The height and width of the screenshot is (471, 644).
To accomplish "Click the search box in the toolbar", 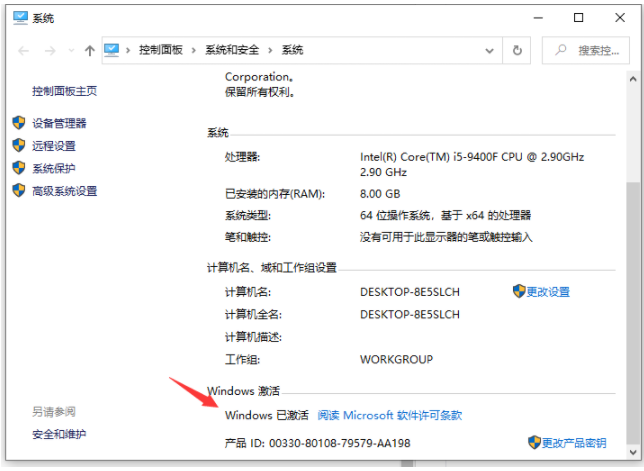I will click(587, 50).
